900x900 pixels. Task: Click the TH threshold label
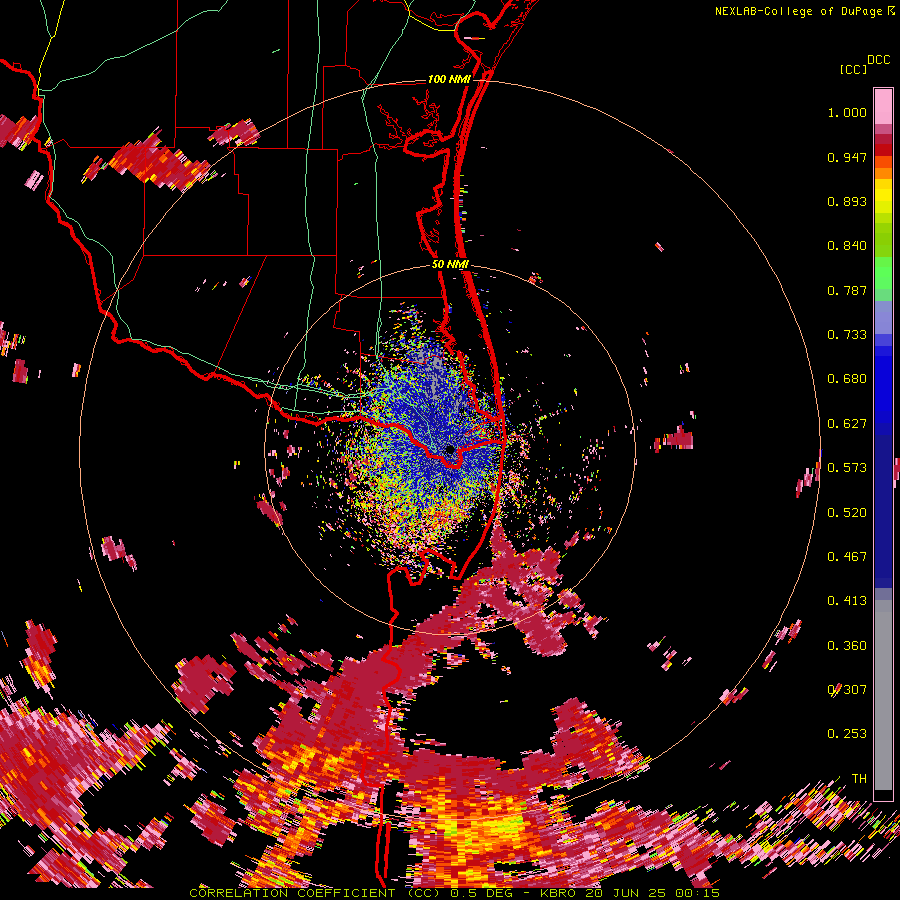point(859,779)
